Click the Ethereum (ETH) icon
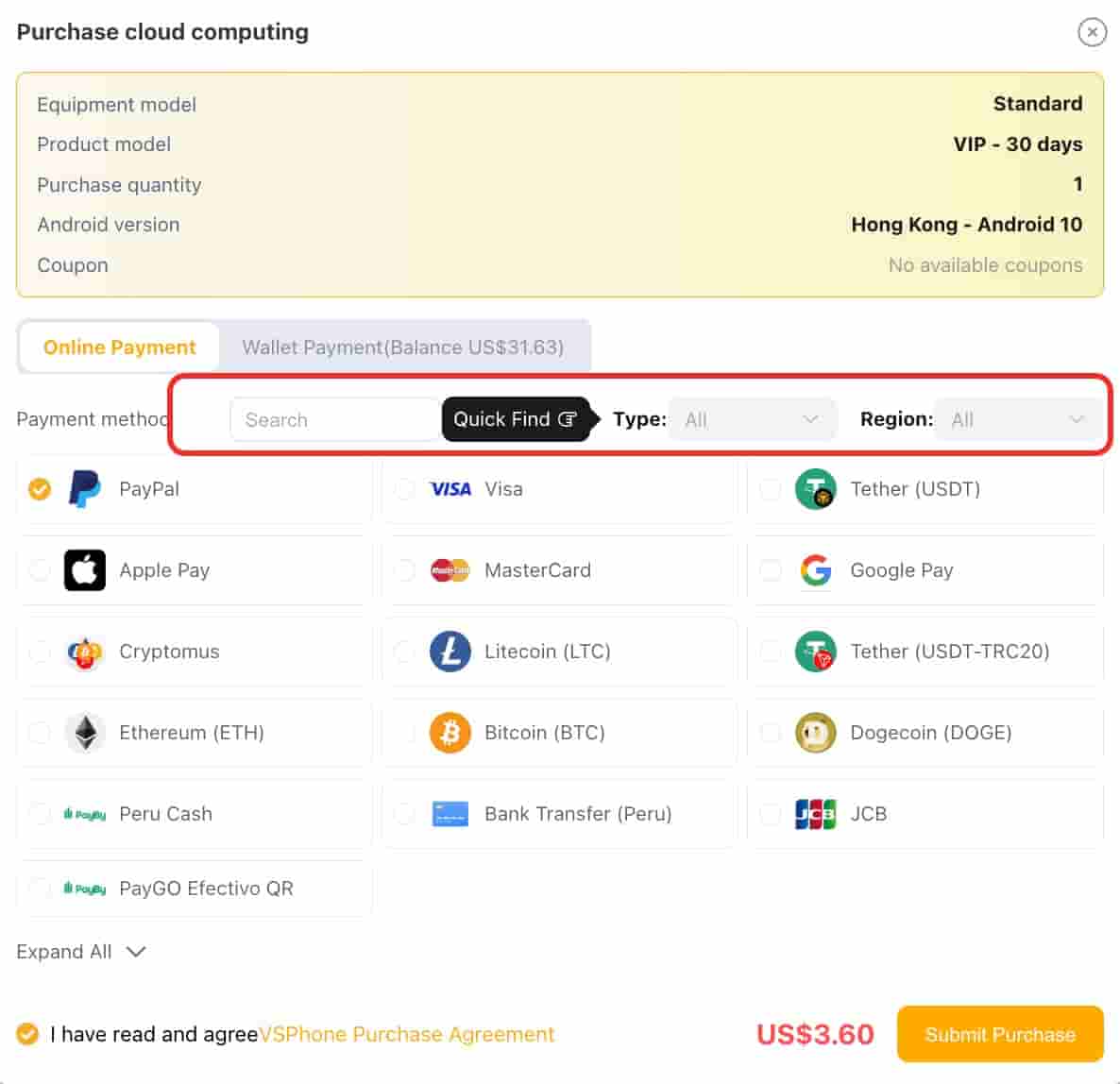Screen dimensions: 1120x1084 point(85,733)
